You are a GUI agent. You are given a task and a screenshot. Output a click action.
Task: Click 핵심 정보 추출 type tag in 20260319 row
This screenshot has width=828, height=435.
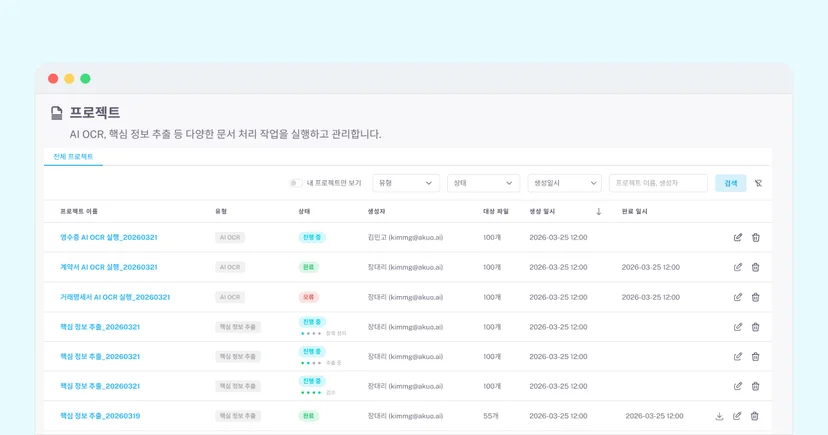pyautogui.click(x=238, y=416)
